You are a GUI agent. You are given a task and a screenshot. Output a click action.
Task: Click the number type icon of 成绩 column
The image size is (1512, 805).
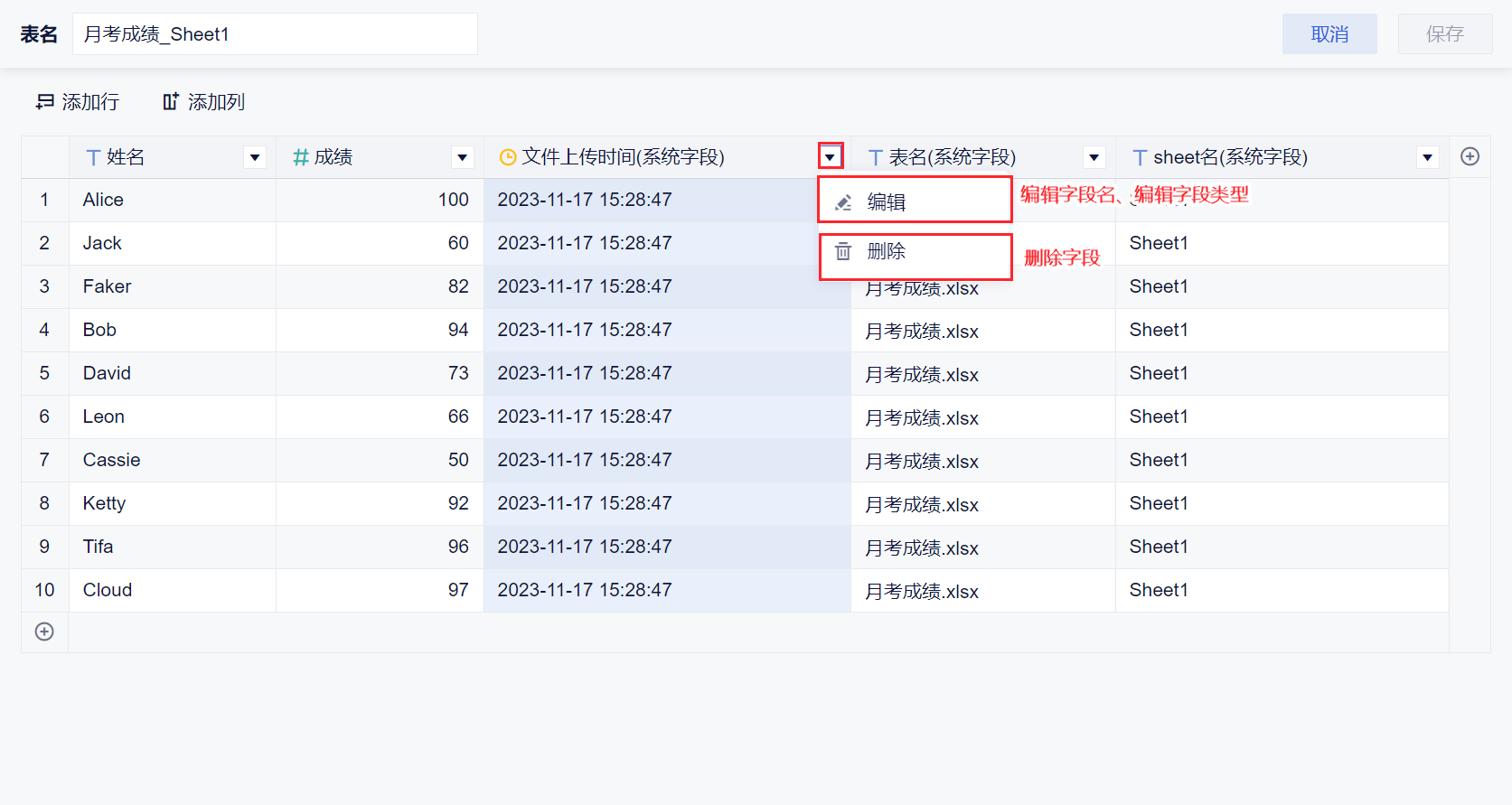pyautogui.click(x=301, y=158)
